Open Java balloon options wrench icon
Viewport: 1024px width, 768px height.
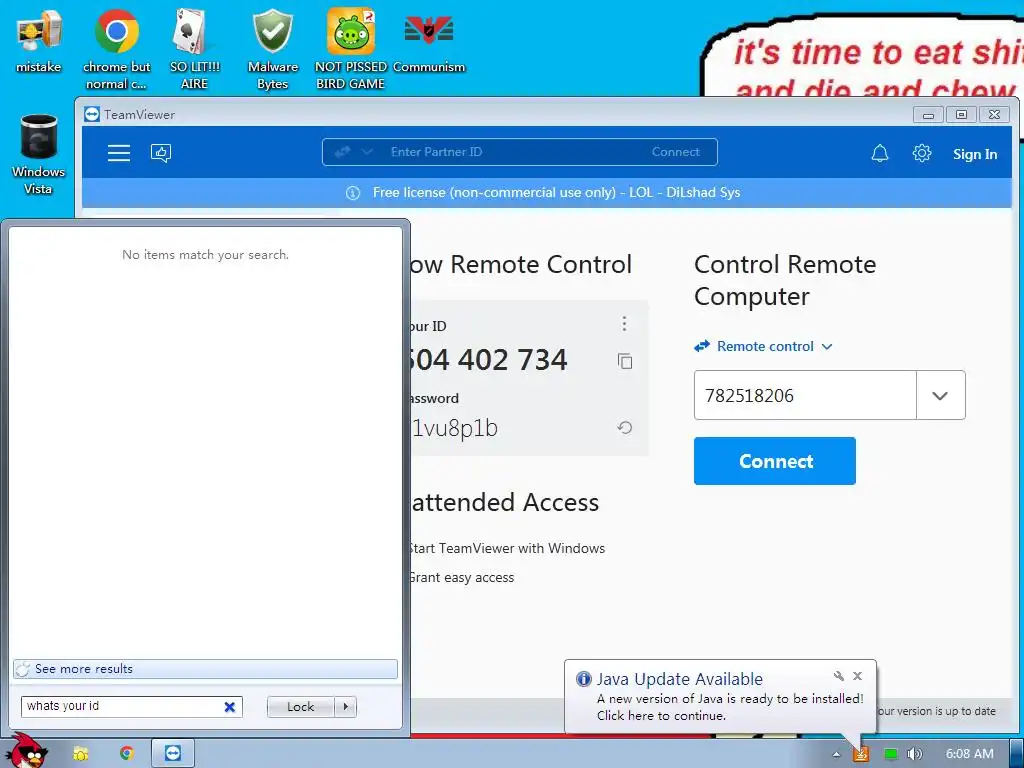839,676
